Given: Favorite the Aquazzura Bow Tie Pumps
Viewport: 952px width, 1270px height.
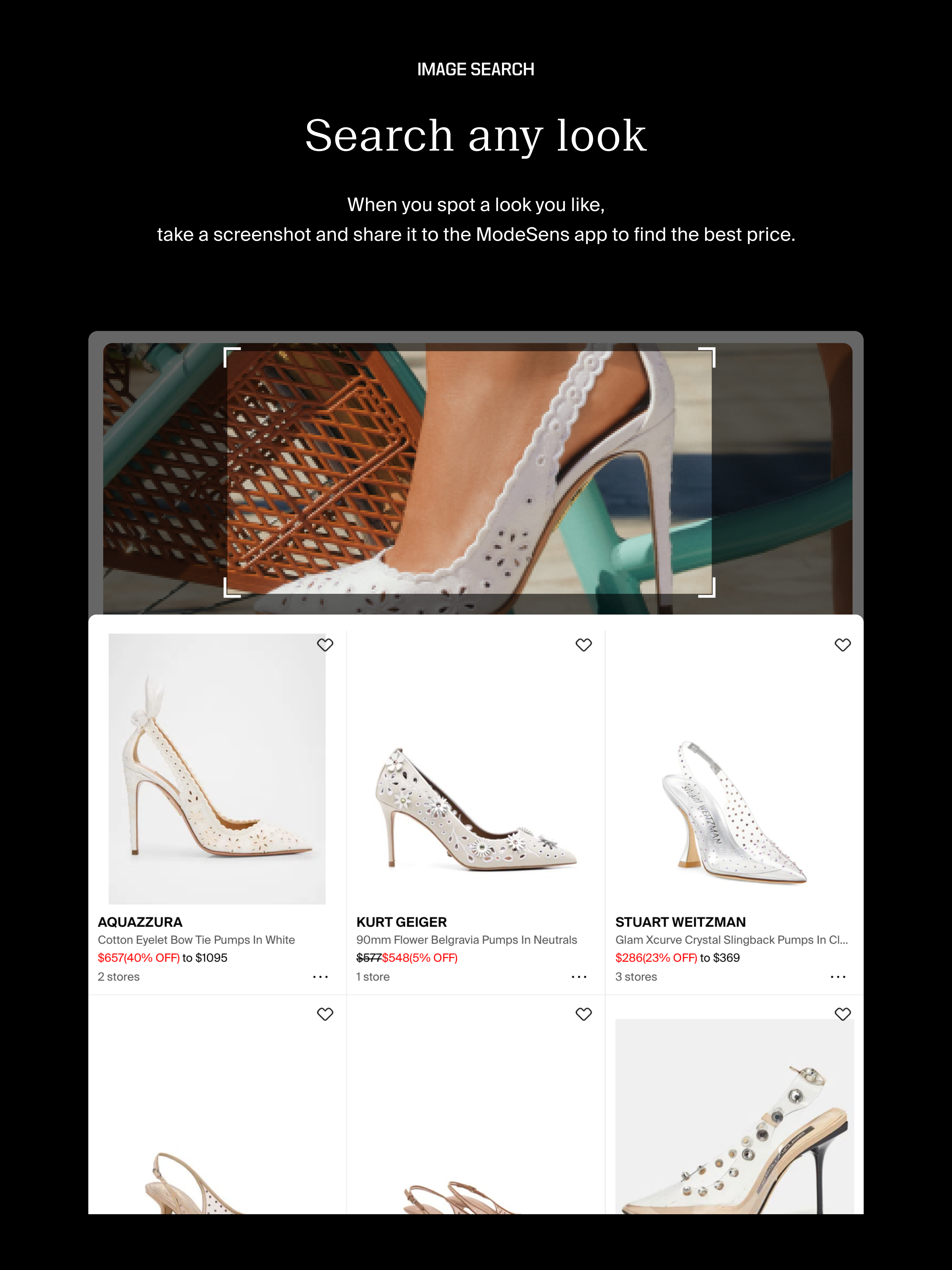Looking at the screenshot, I should pos(325,645).
